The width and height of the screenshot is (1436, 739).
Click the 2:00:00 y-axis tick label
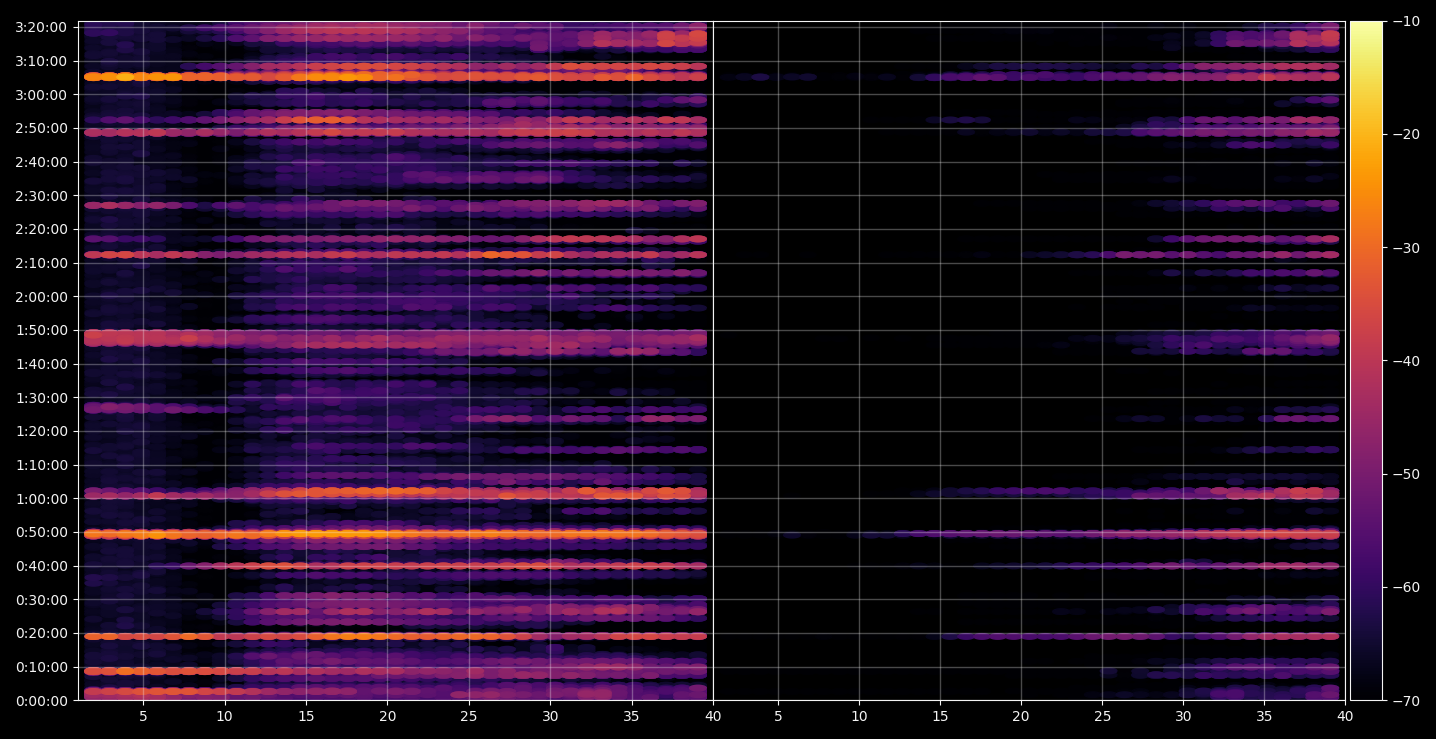41,297
